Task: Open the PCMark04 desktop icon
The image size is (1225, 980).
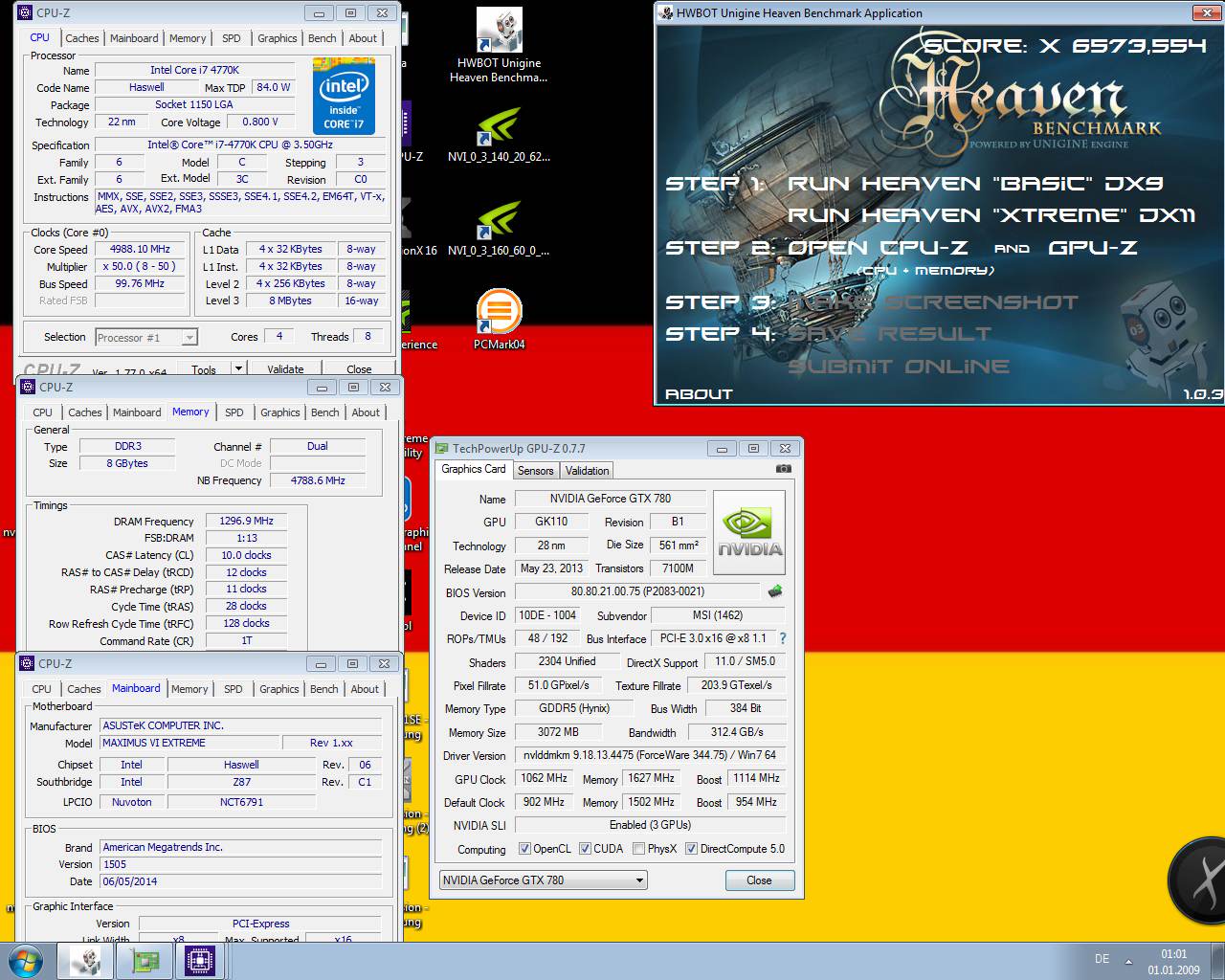Action: click(499, 320)
